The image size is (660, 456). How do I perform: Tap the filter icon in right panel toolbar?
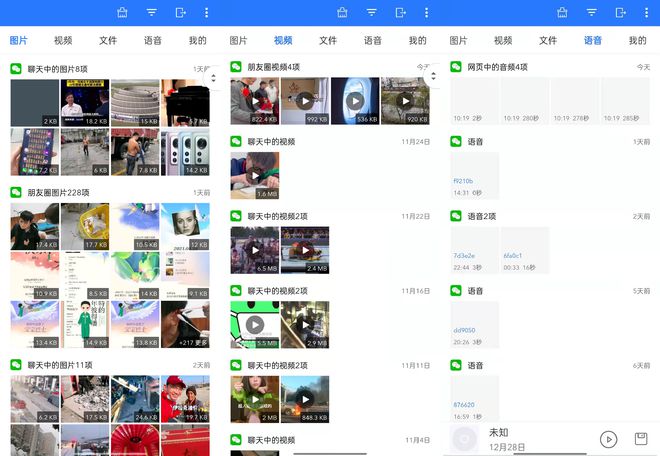(x=592, y=13)
